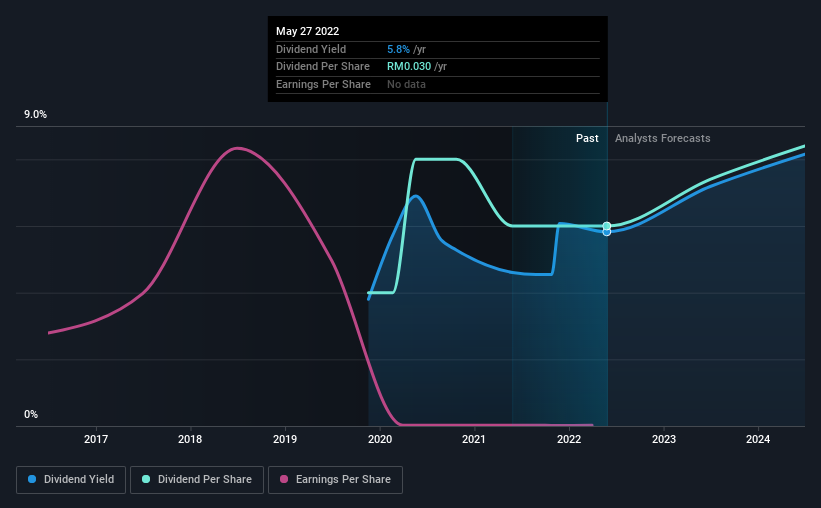Click the Past section label
Viewport: 821px width, 508px height.
pos(587,138)
